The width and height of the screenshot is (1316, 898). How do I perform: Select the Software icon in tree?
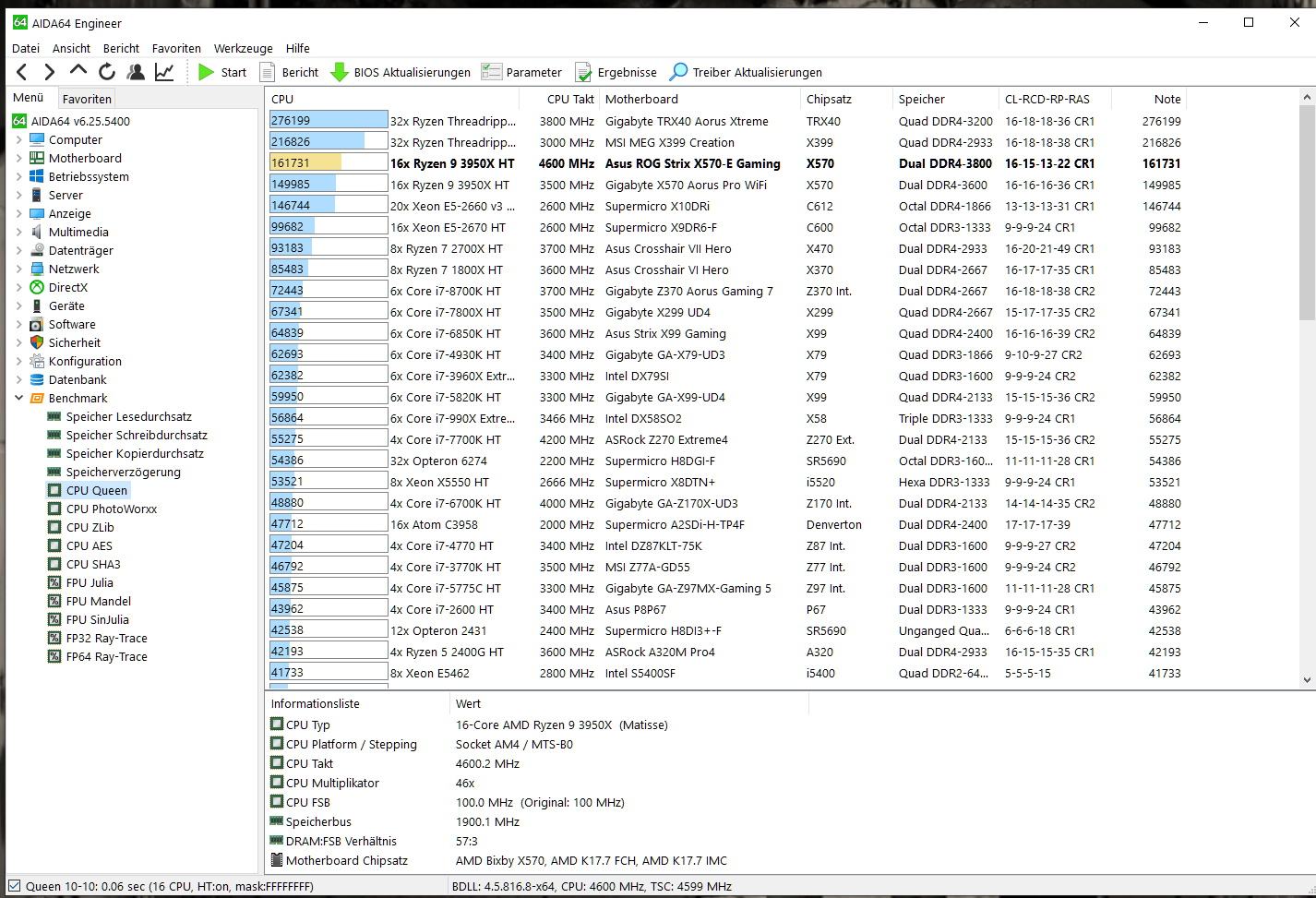click(37, 324)
